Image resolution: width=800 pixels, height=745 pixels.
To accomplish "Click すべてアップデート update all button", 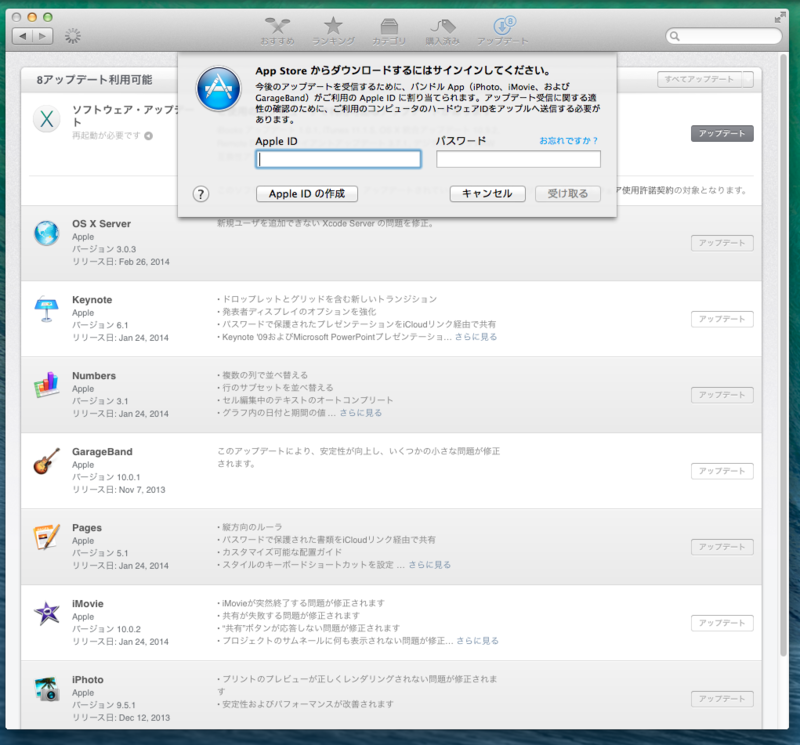I will [699, 80].
